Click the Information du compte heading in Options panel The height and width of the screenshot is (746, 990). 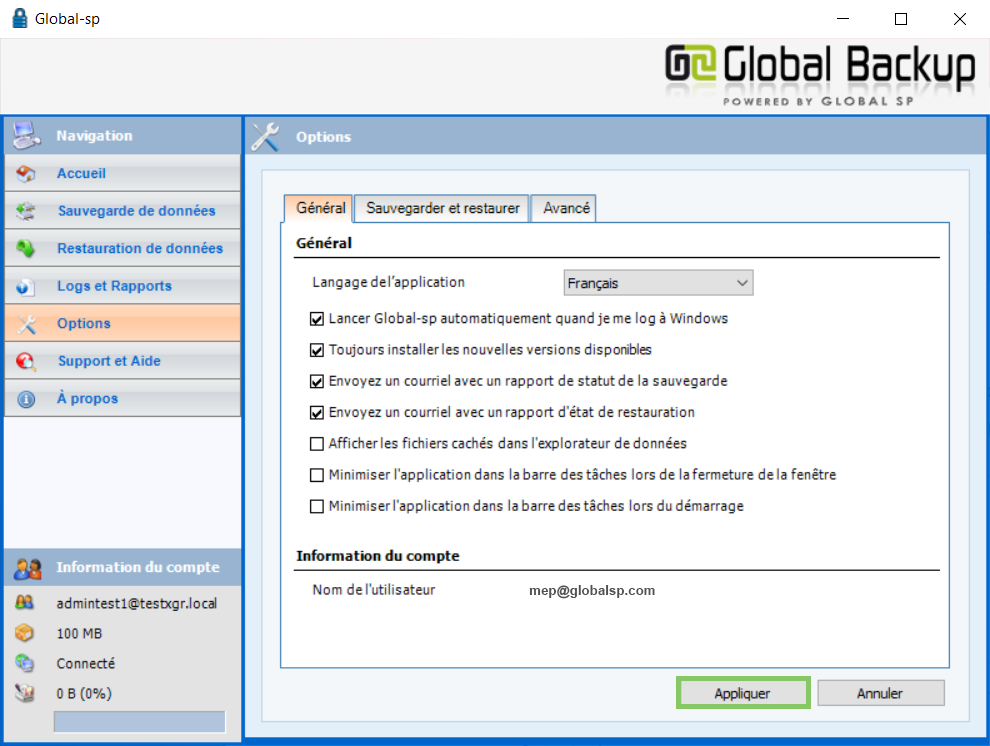378,556
